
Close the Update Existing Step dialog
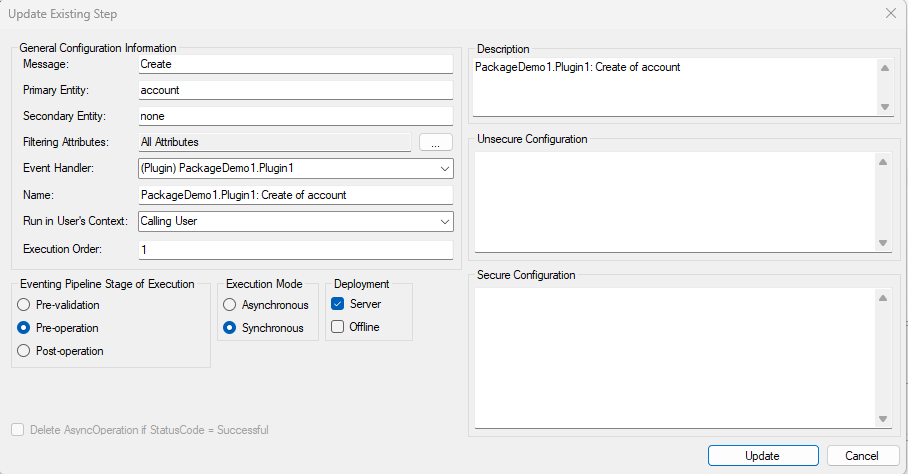[x=890, y=13]
